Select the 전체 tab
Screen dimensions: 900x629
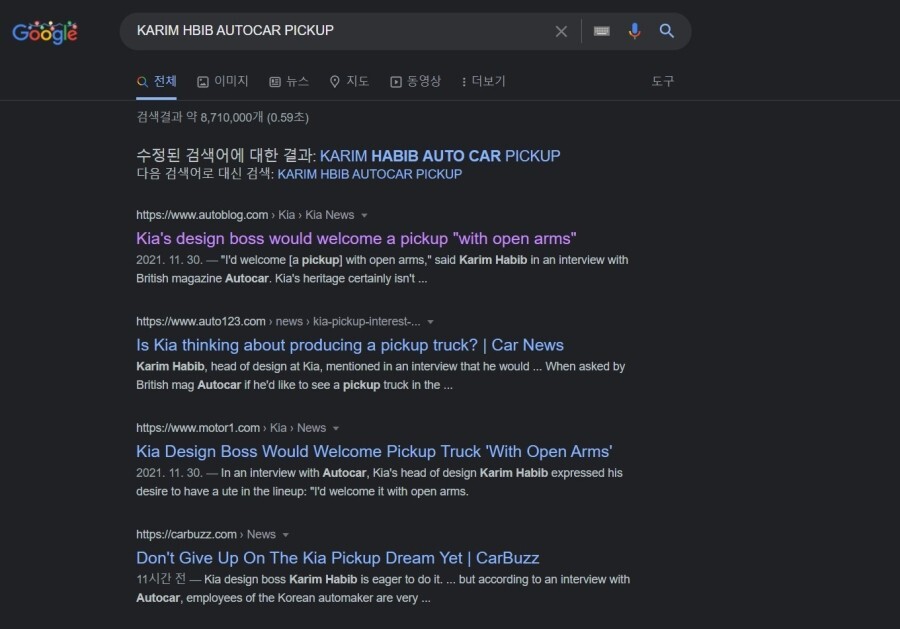[x=157, y=81]
